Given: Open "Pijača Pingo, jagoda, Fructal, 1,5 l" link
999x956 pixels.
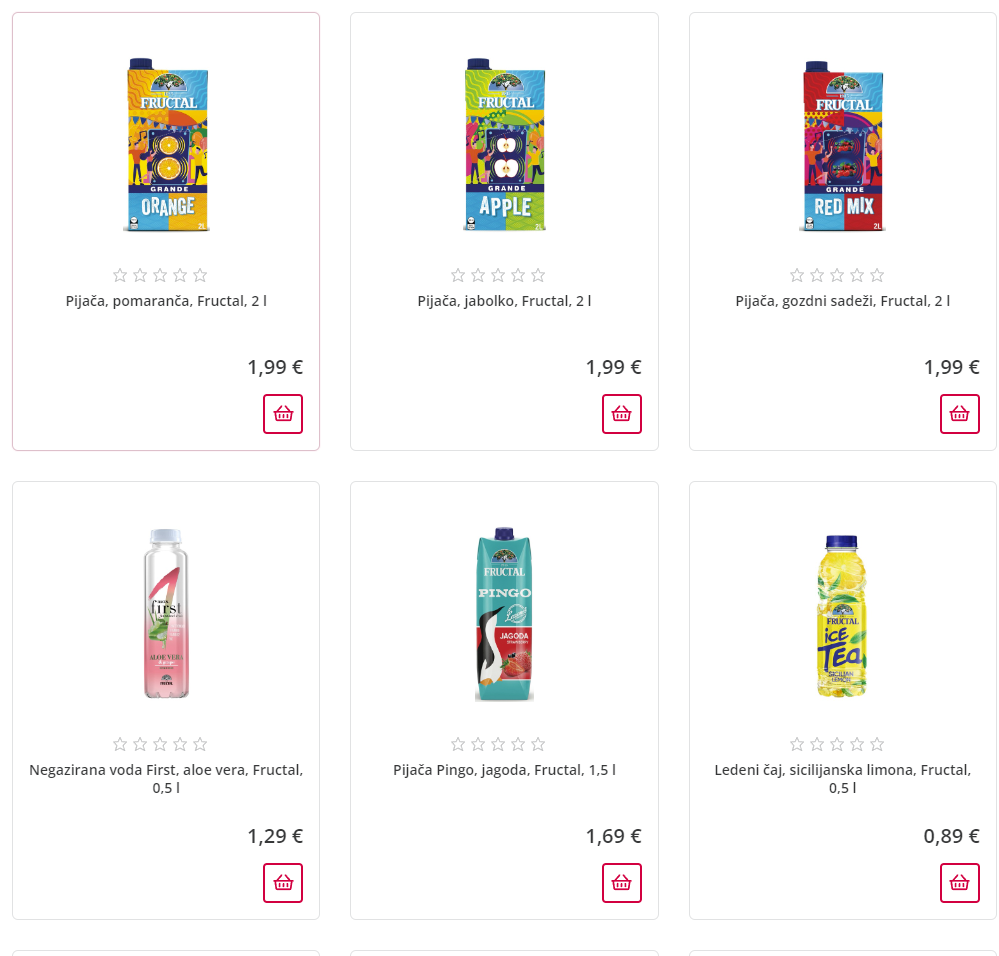Looking at the screenshot, I should coord(504,770).
